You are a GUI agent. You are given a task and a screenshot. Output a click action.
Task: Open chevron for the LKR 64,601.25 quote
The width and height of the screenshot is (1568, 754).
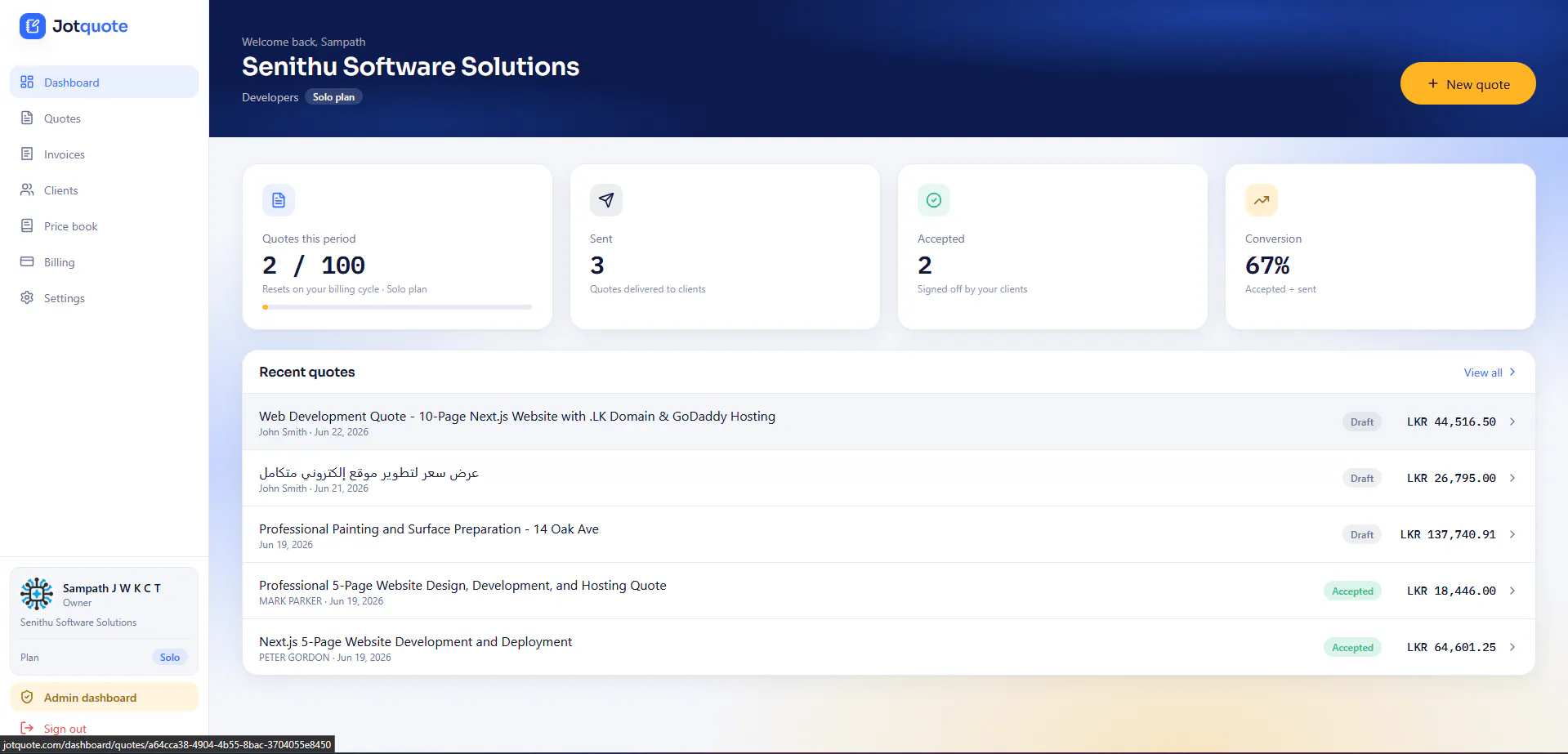point(1512,647)
